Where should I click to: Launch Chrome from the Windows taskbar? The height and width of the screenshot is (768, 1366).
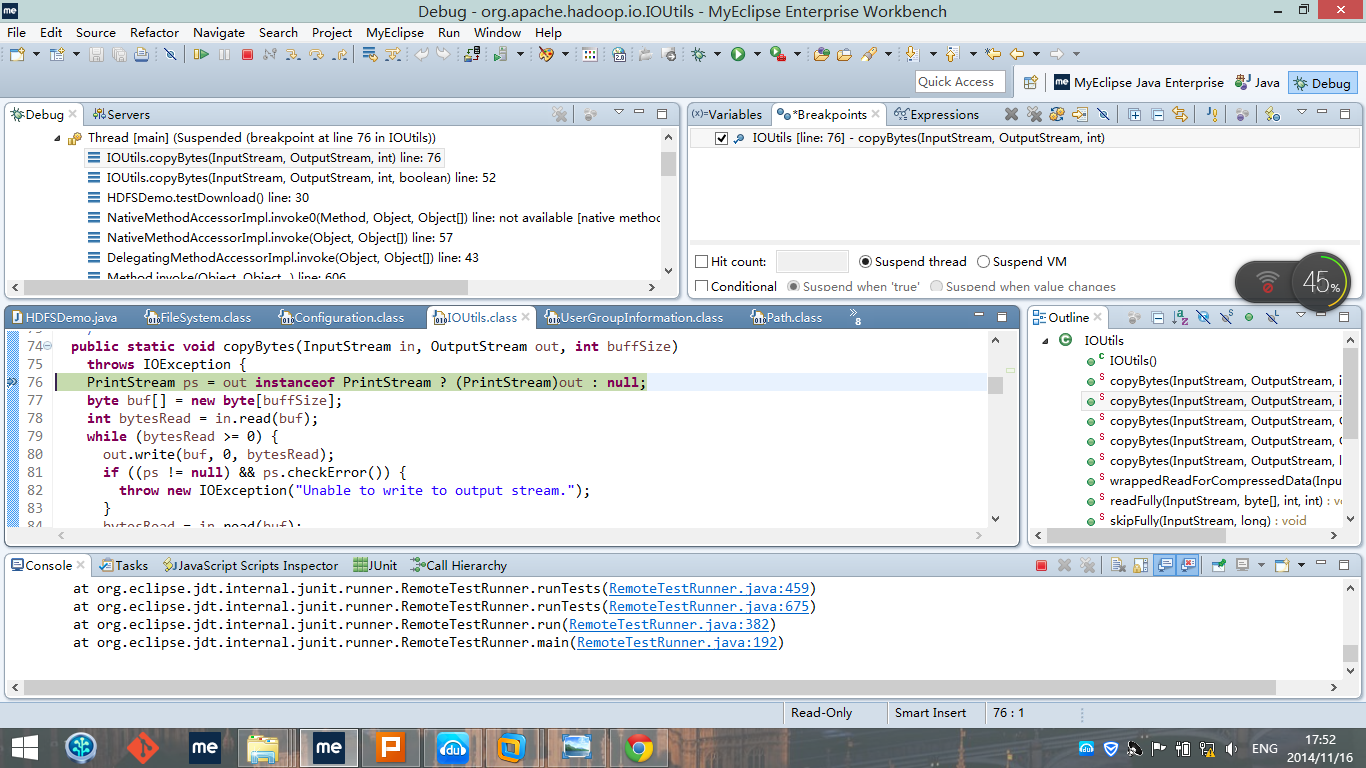click(x=640, y=747)
